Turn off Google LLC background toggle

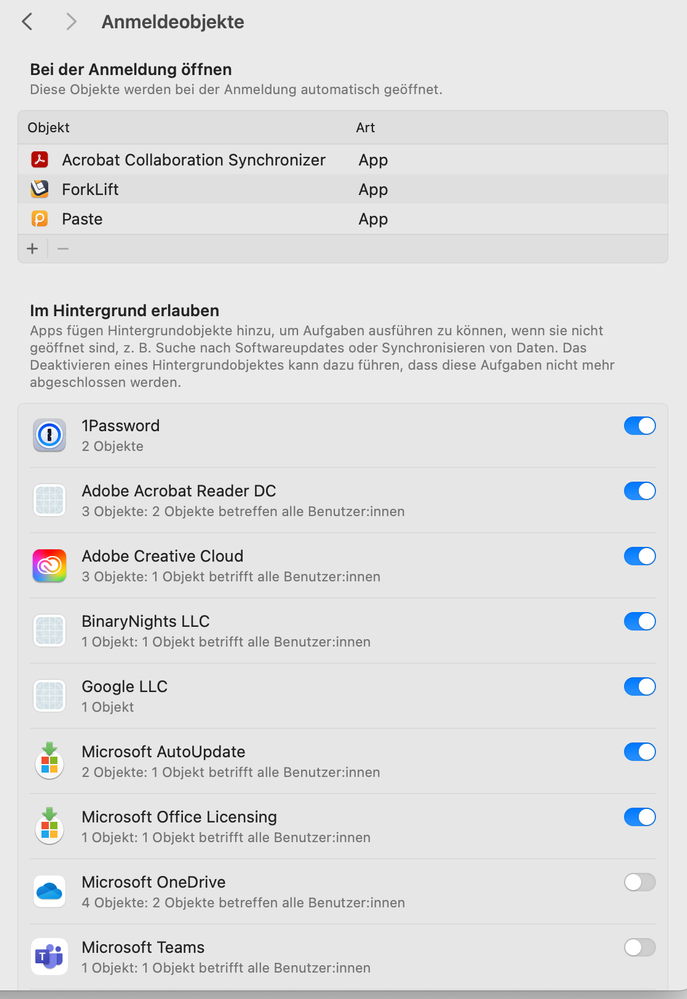tap(640, 686)
